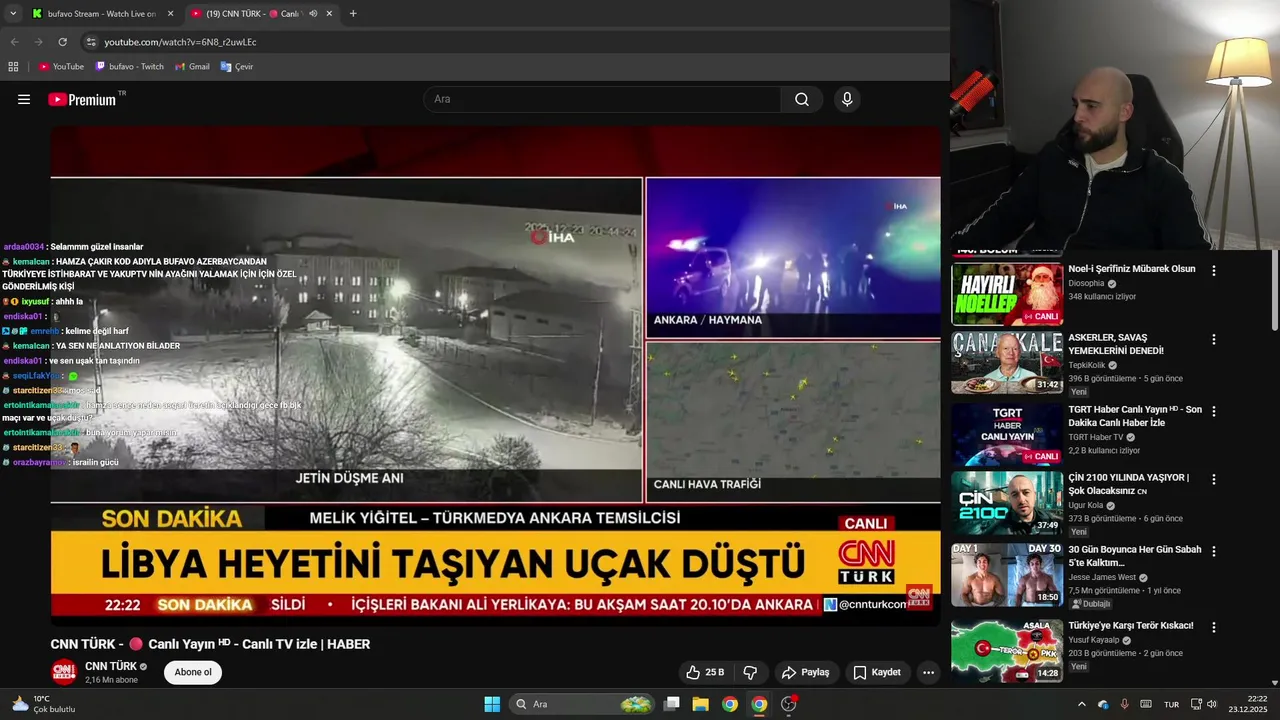The height and width of the screenshot is (720, 1280).
Task: Open the ÇANAKKALE video thumbnail
Action: tap(1007, 363)
